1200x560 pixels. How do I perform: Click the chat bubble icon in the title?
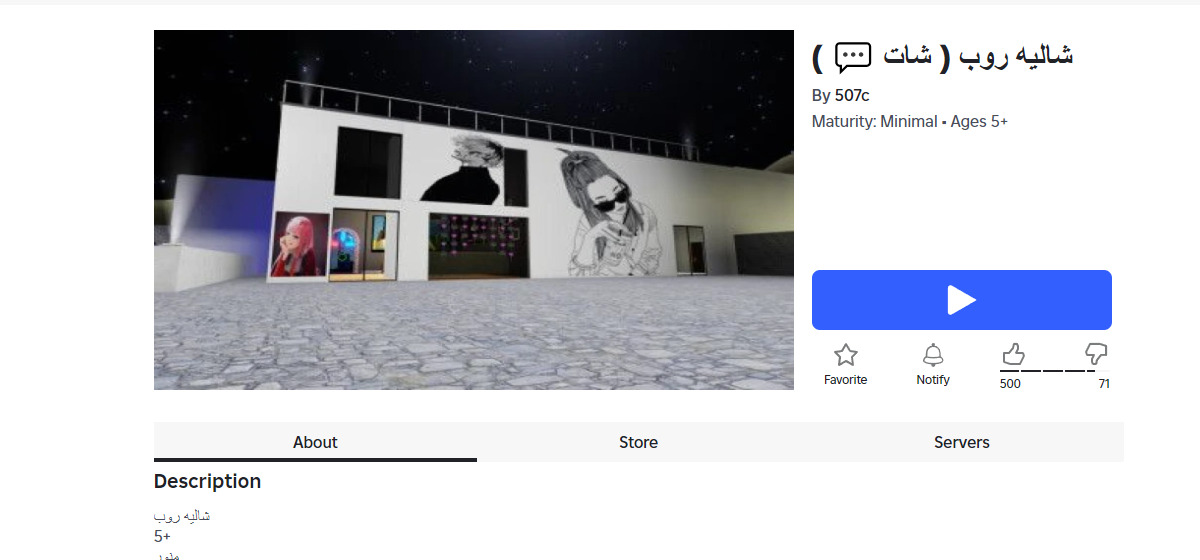[x=853, y=57]
